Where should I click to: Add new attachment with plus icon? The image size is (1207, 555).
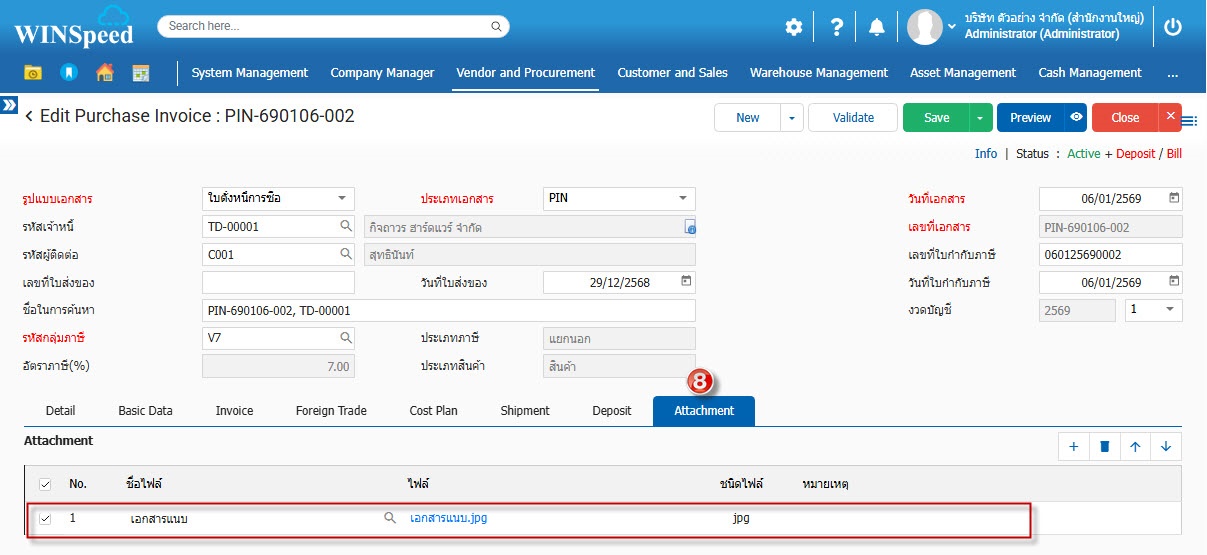(1073, 447)
